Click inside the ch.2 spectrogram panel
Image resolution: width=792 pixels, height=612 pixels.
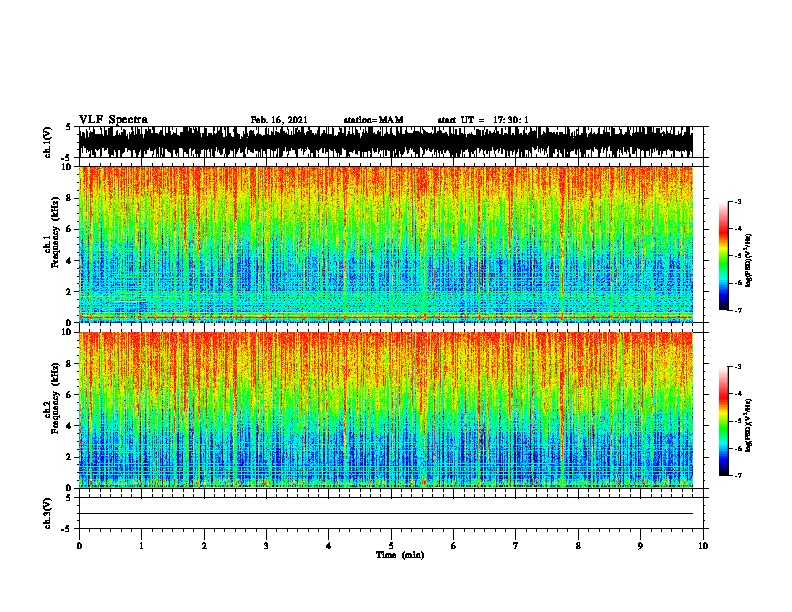[386, 410]
